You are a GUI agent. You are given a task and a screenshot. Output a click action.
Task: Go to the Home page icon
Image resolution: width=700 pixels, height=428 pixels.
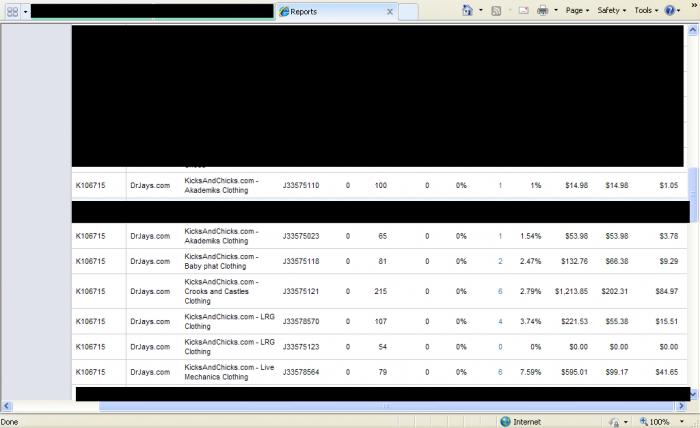point(467,10)
